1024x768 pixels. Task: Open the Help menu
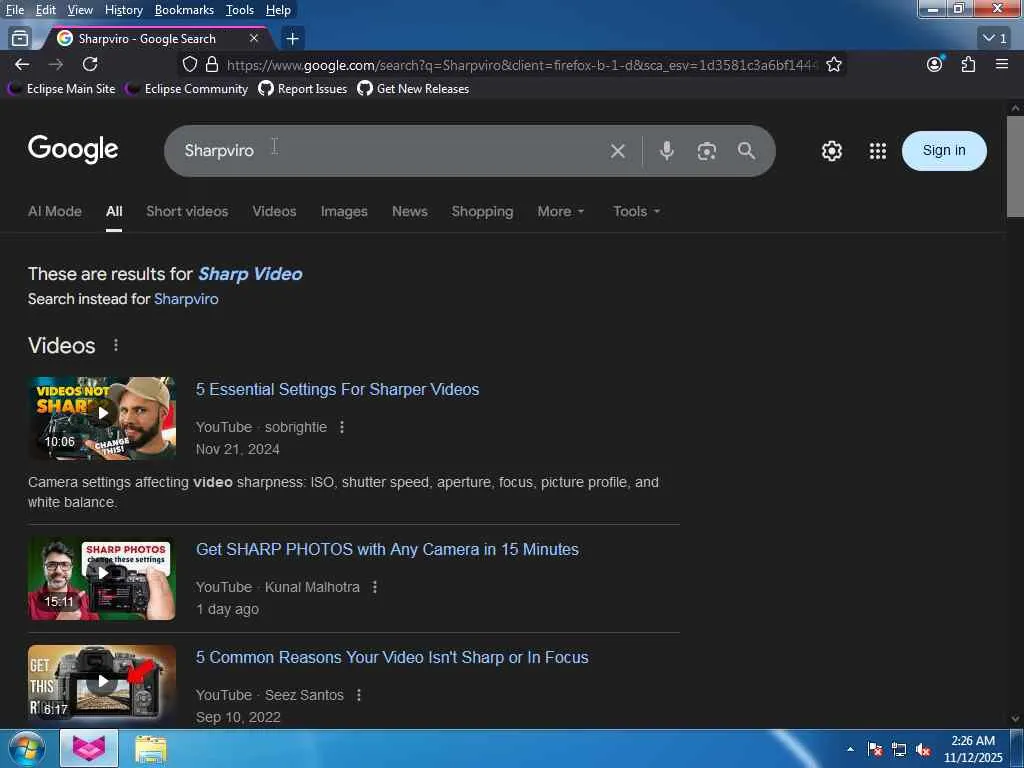point(278,10)
